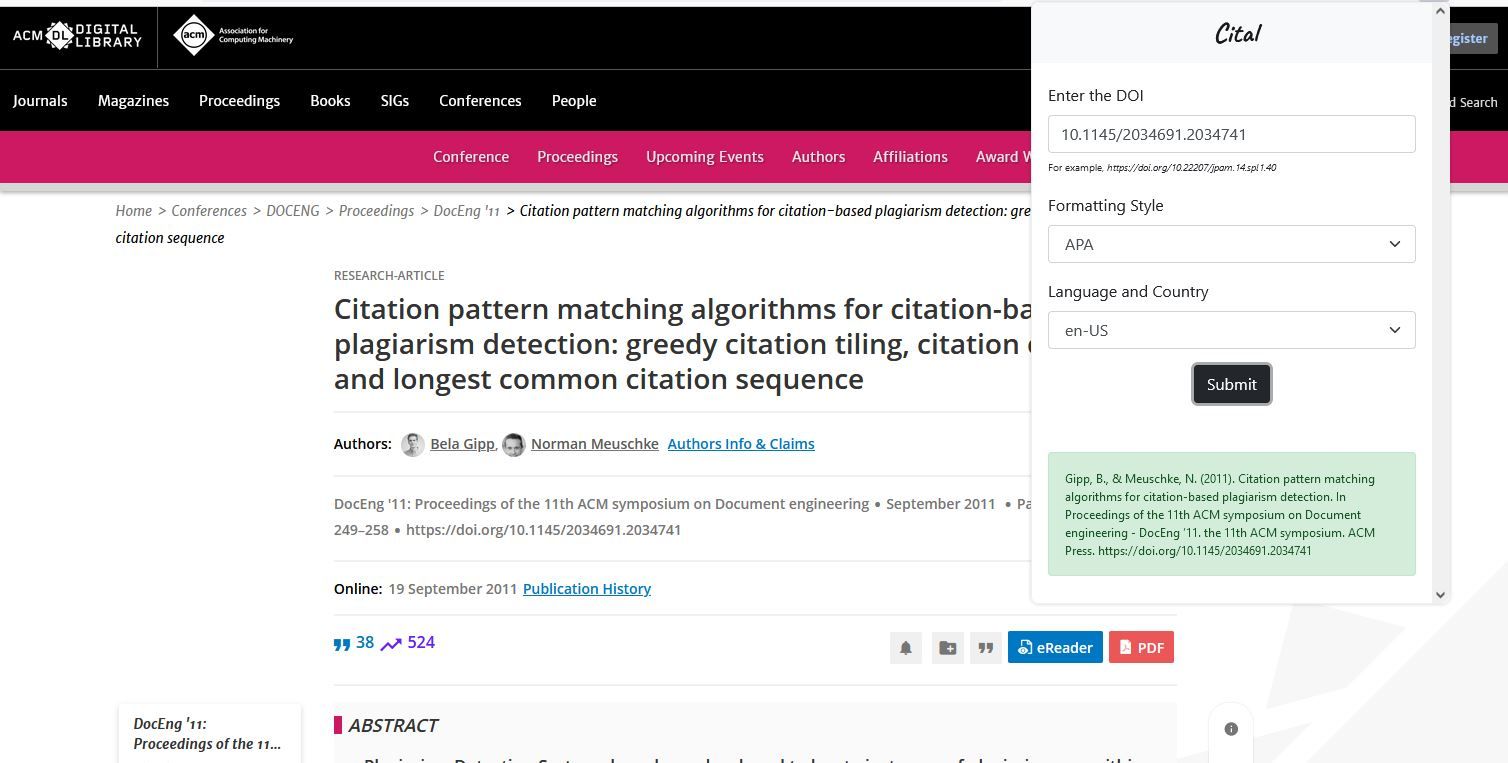Click Home in the breadcrumb
Image resolution: width=1508 pixels, height=763 pixels.
coord(133,211)
